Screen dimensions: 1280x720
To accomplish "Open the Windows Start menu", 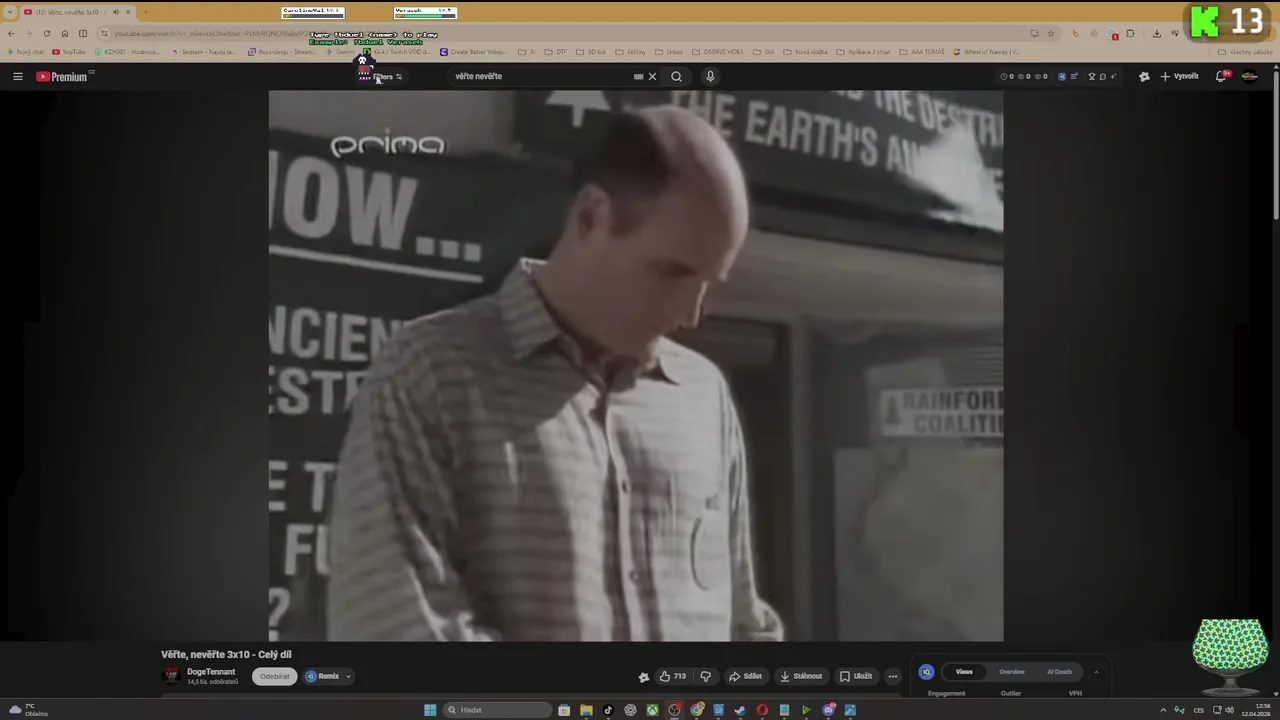I will tap(430, 710).
